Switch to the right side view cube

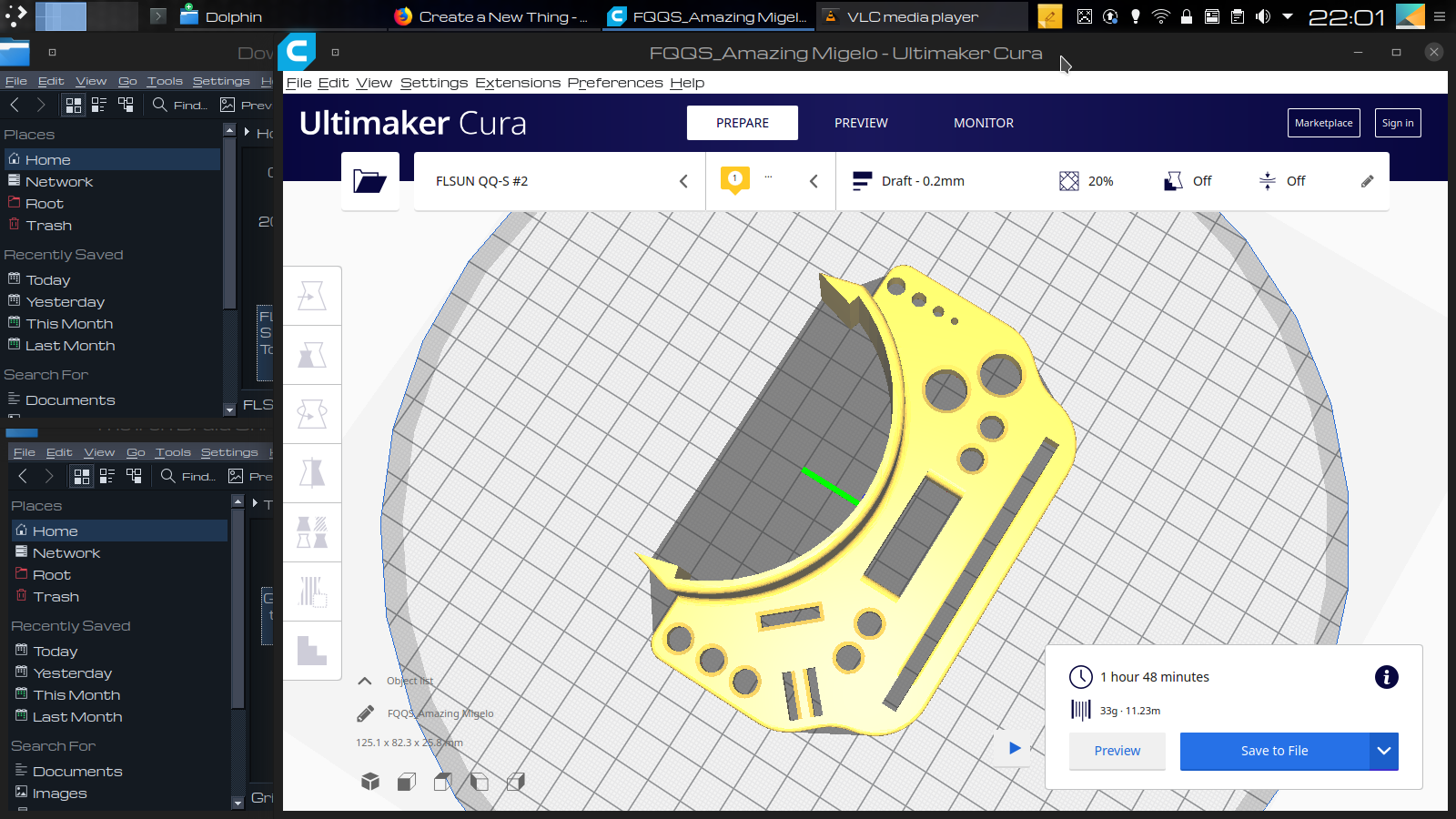[x=516, y=782]
